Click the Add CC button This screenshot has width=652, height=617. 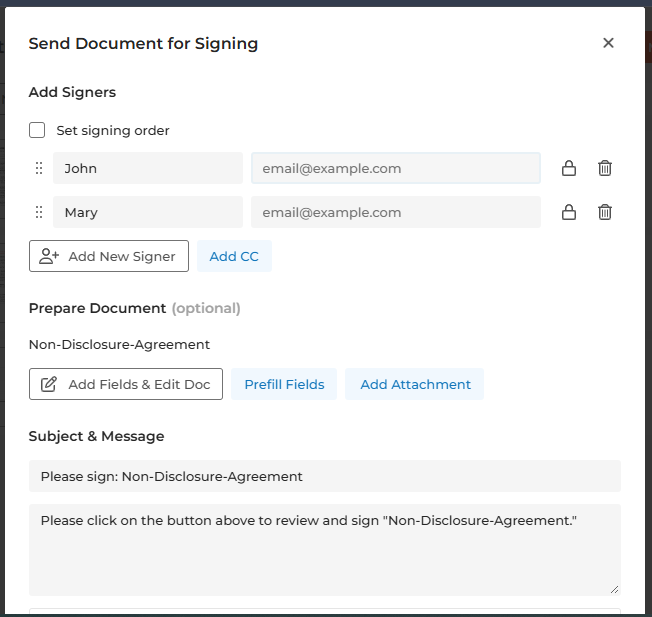pos(234,256)
